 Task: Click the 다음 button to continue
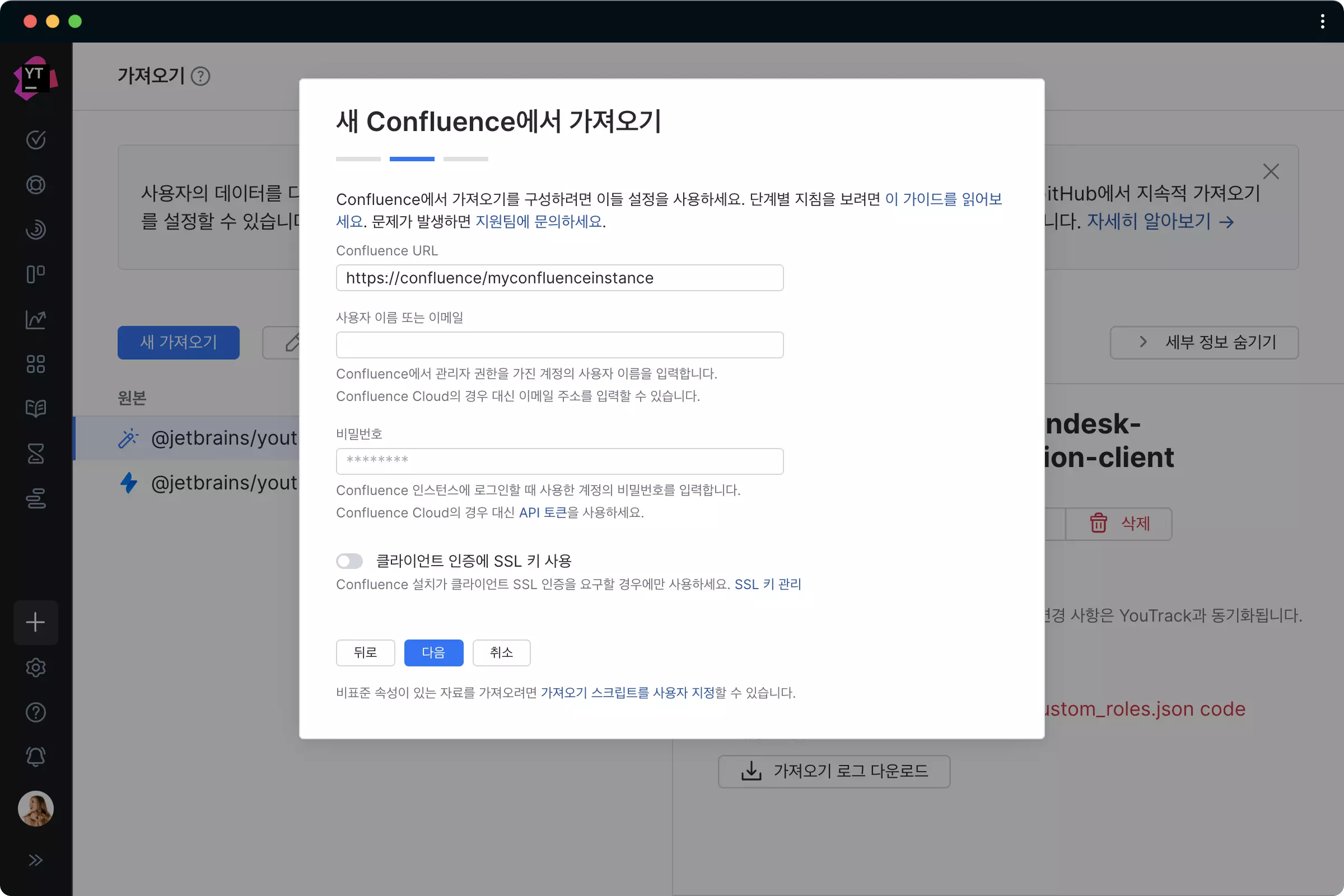[433, 652]
